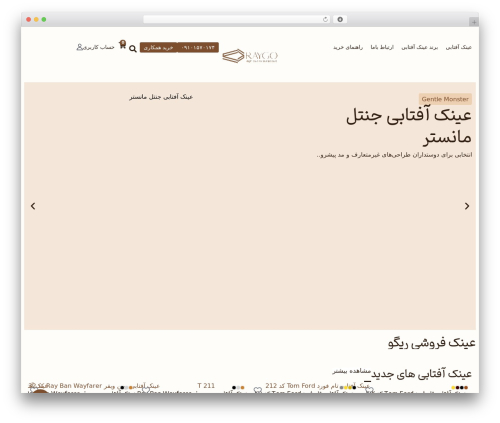This screenshot has height=423, width=500.
Task: Click the T 211 product title
Action: click(206, 386)
